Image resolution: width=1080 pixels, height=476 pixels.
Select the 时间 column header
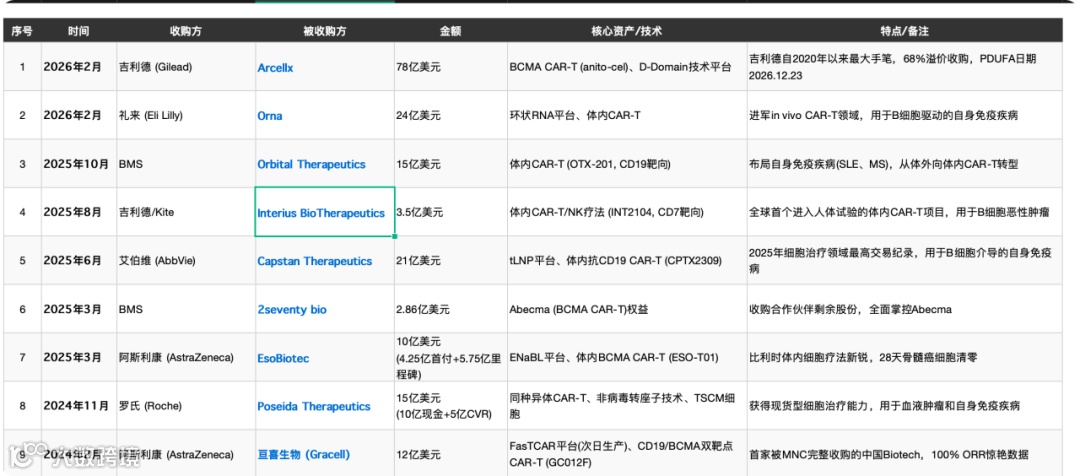(79, 31)
